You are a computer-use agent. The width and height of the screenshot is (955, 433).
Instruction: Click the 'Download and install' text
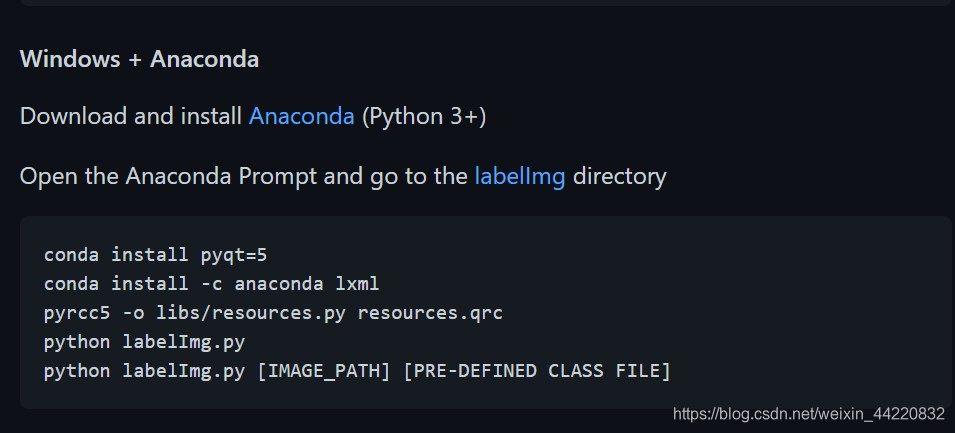point(131,116)
